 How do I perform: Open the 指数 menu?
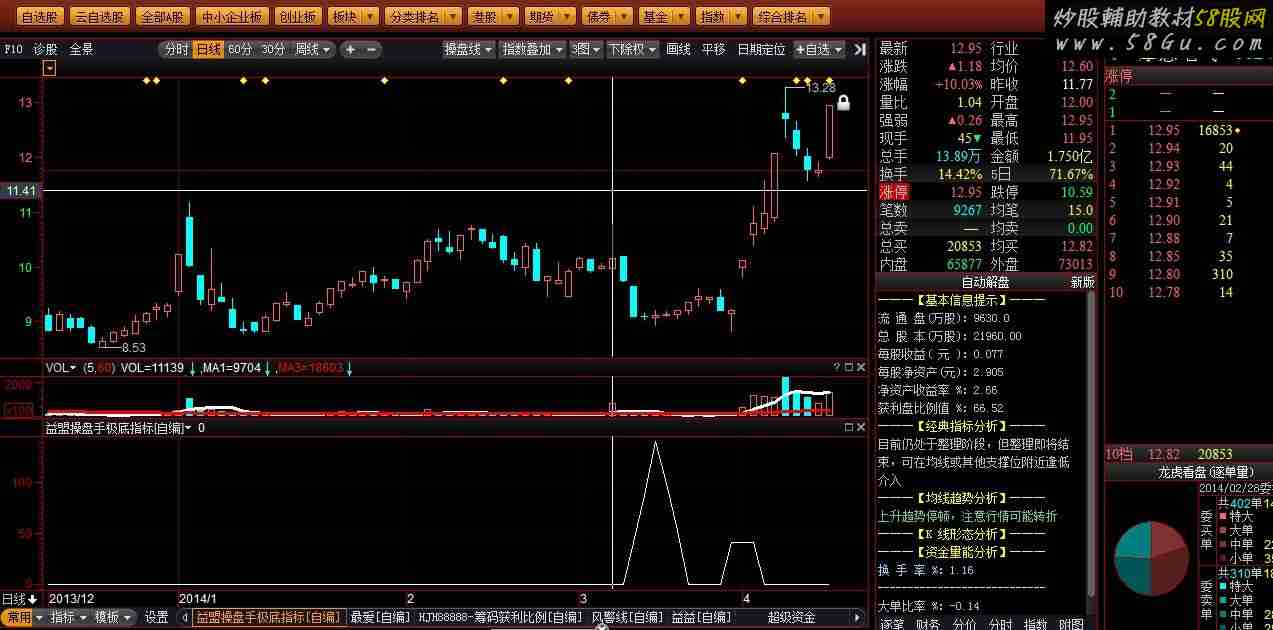[x=722, y=17]
